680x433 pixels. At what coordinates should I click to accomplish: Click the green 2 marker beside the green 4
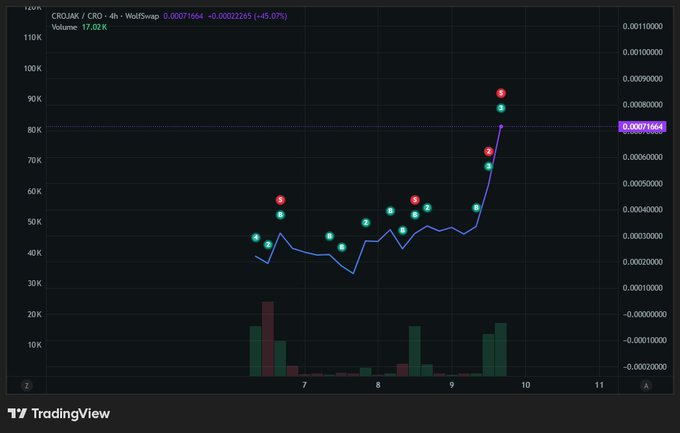[268, 245]
